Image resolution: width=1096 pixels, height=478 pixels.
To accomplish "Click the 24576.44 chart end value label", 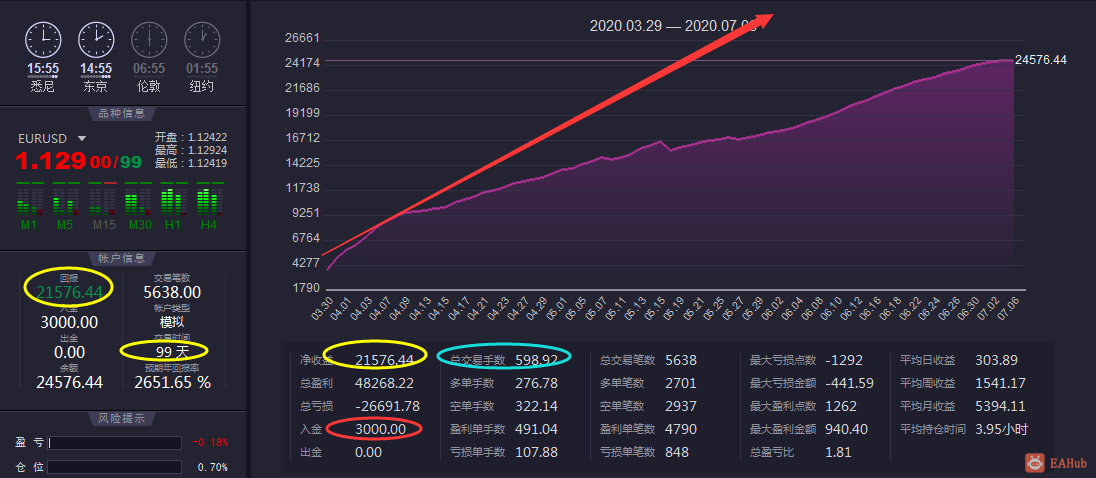I will point(1041,60).
